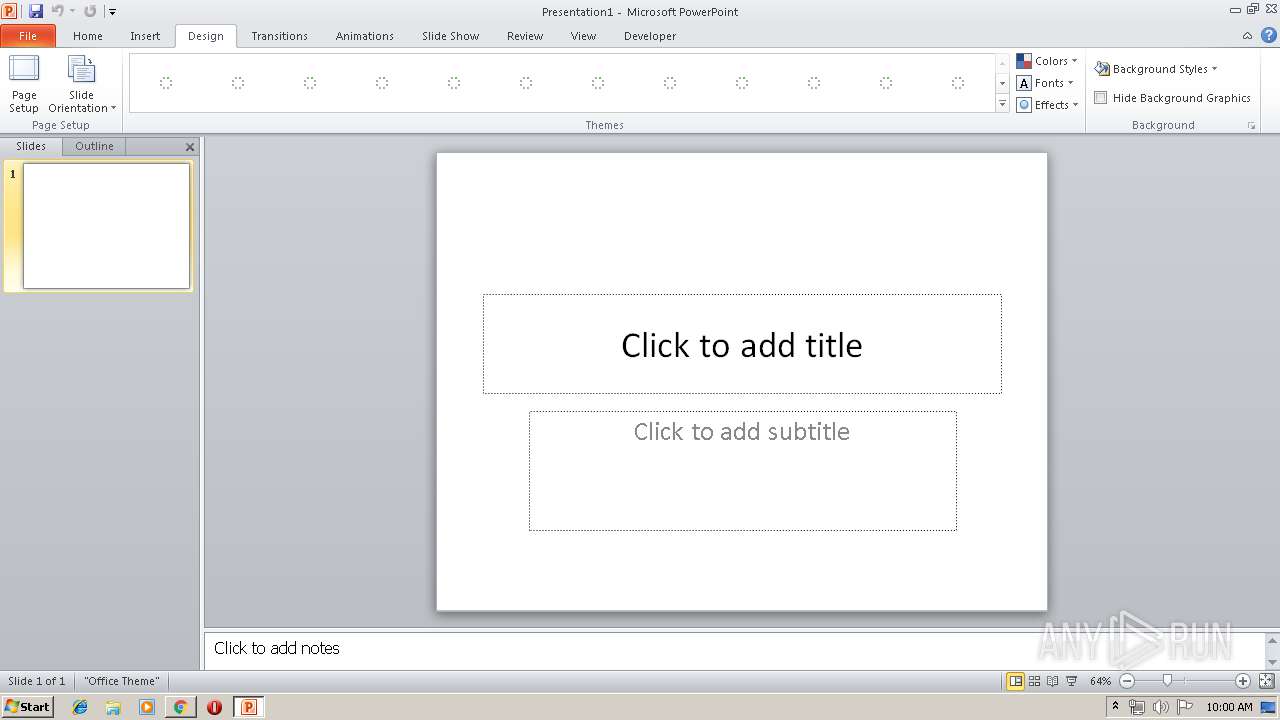Open the Action Center flag icon
The height and width of the screenshot is (720, 1280).
tap(1185, 707)
